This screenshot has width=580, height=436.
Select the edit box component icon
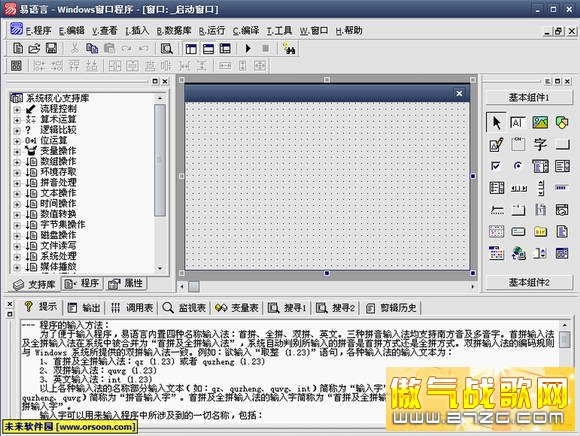click(496, 144)
